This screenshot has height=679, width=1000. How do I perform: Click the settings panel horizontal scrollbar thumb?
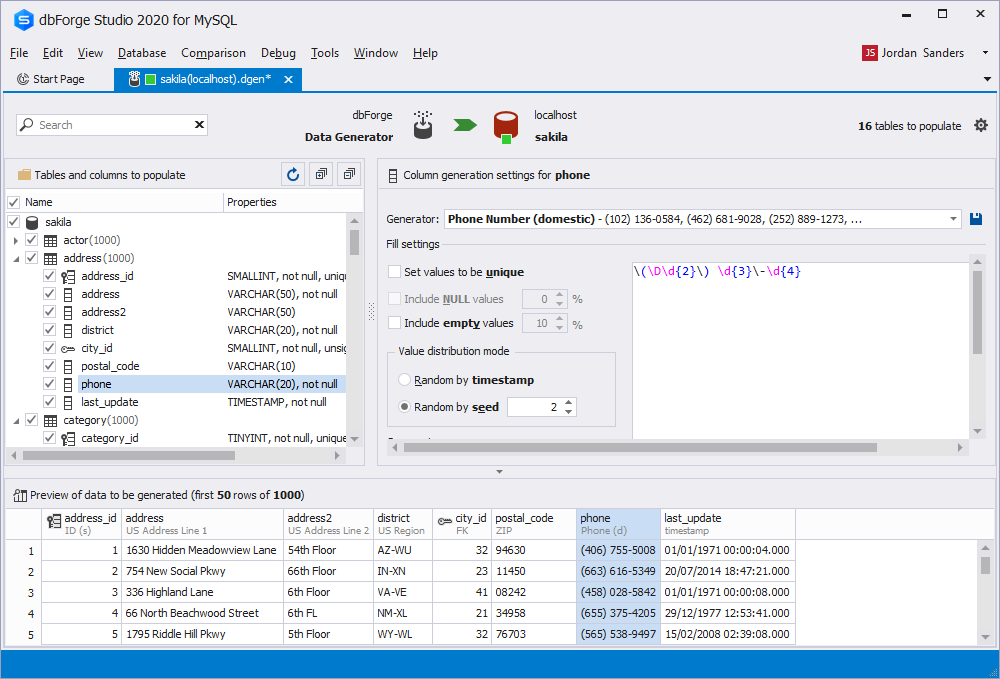(x=640, y=448)
